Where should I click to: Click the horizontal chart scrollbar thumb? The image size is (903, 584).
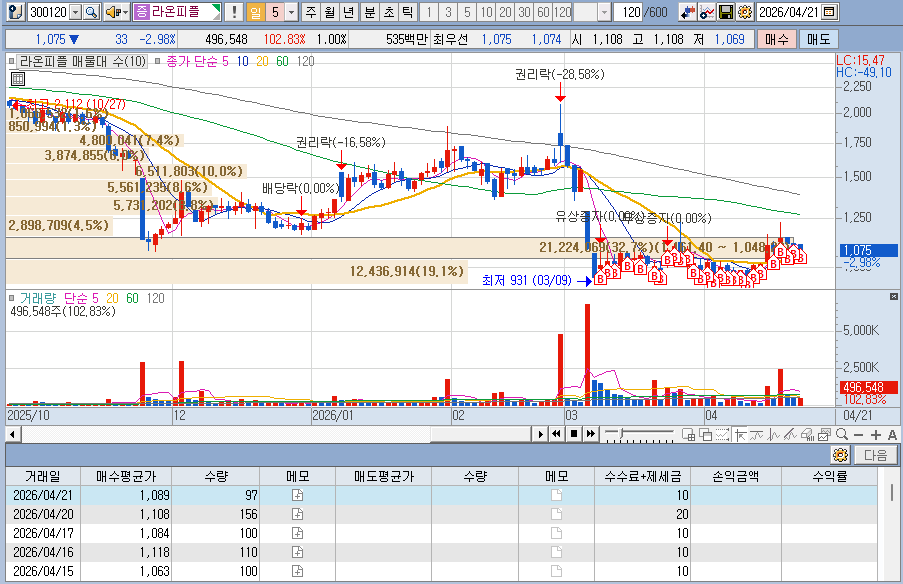point(481,434)
